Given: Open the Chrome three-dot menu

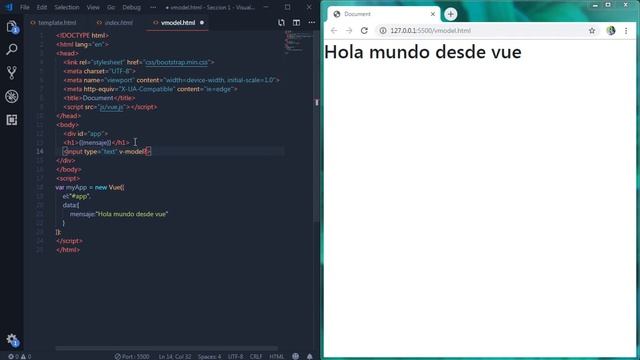Looking at the screenshot, I should pyautogui.click(x=626, y=31).
